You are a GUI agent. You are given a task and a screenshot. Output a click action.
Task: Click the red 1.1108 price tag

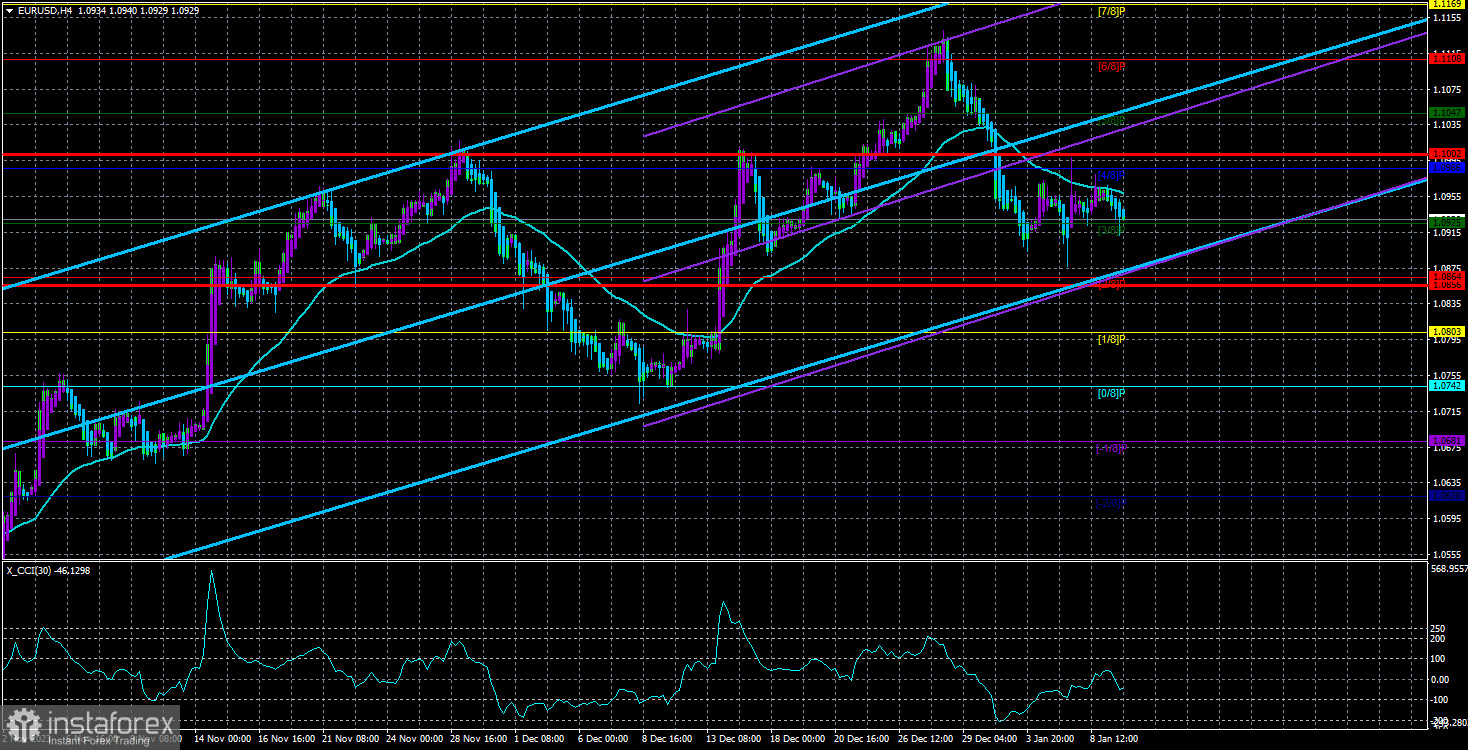tap(1447, 59)
